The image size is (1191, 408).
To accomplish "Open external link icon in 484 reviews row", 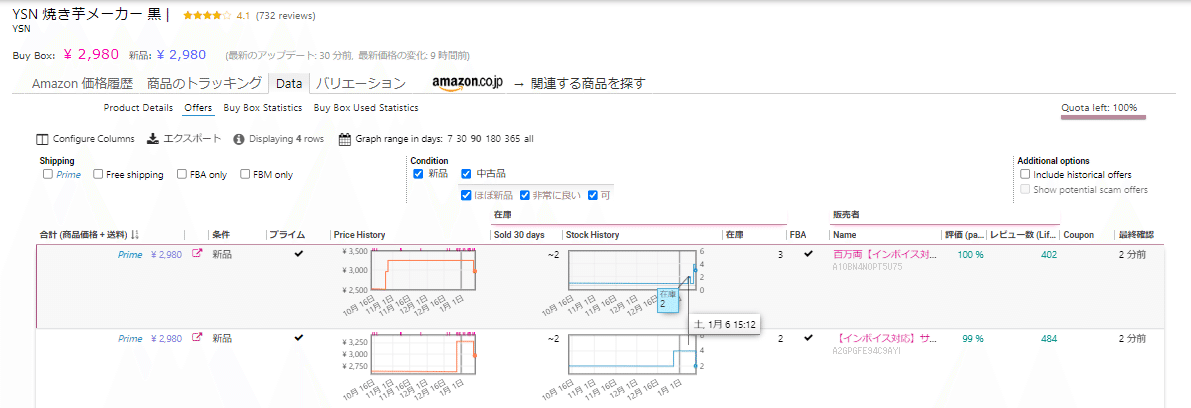I will (x=197, y=337).
